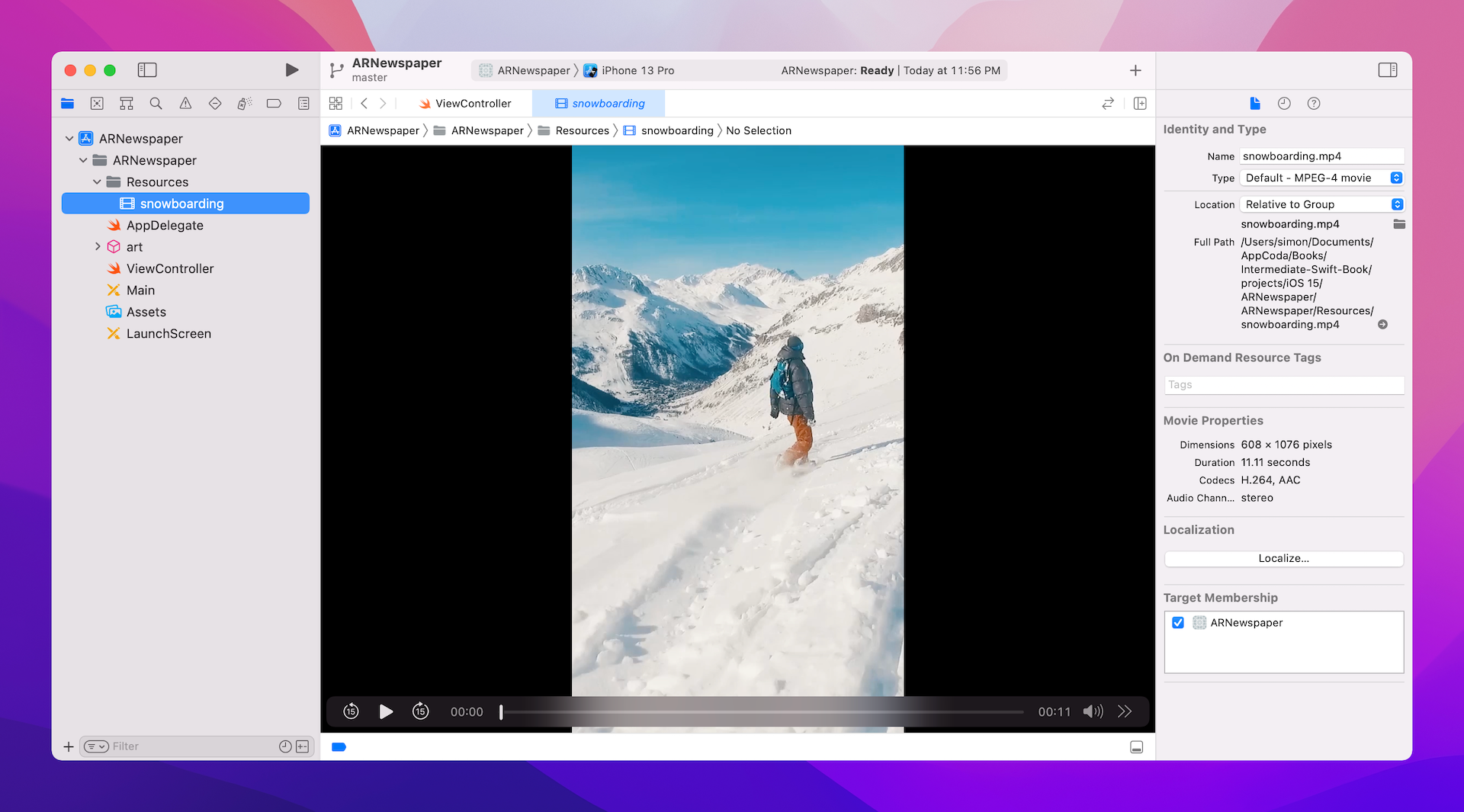Hide the inspector panel on the right
Screen dimensions: 1464x812
coord(1387,70)
